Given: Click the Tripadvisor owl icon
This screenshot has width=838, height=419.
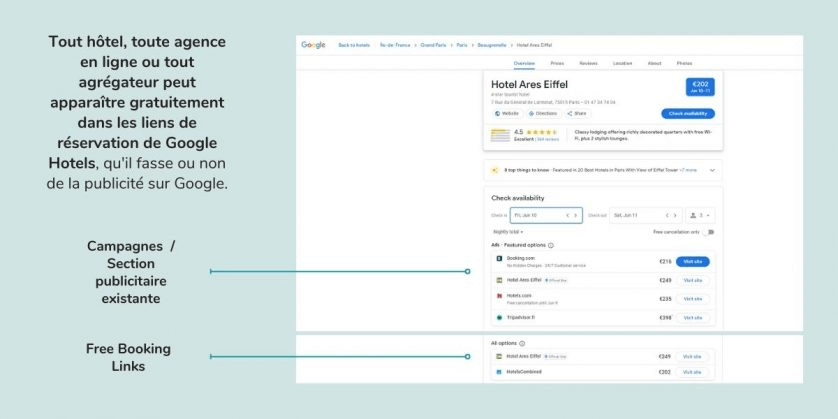Looking at the screenshot, I should (x=498, y=317).
